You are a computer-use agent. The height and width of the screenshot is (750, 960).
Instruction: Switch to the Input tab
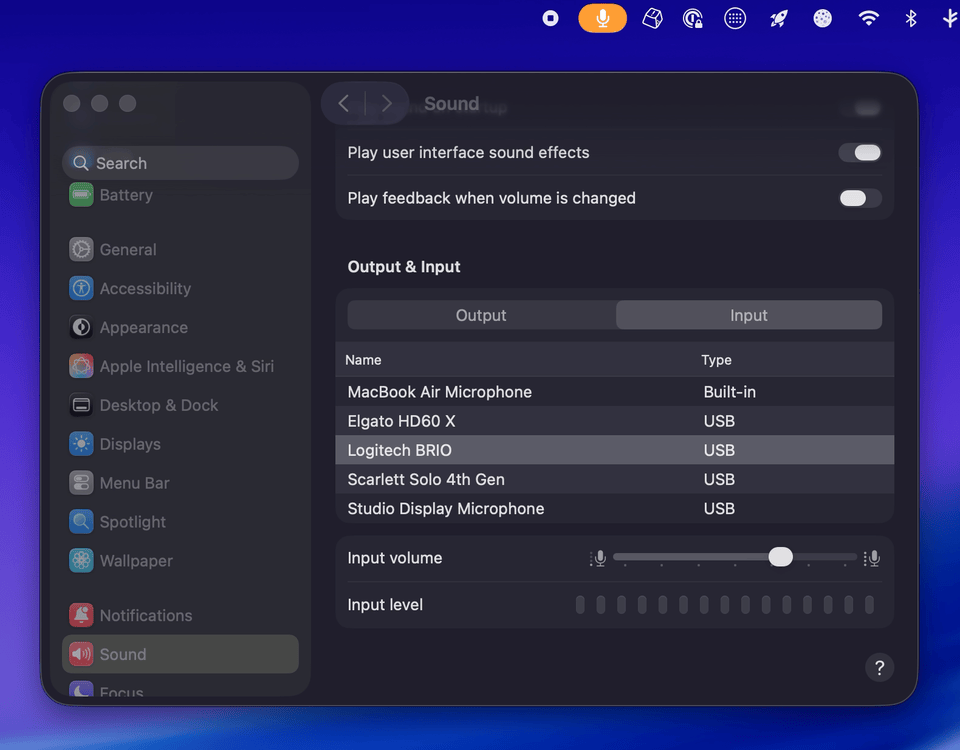tap(748, 315)
